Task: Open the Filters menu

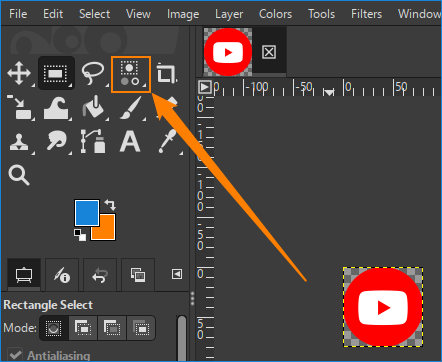Action: coord(366,14)
